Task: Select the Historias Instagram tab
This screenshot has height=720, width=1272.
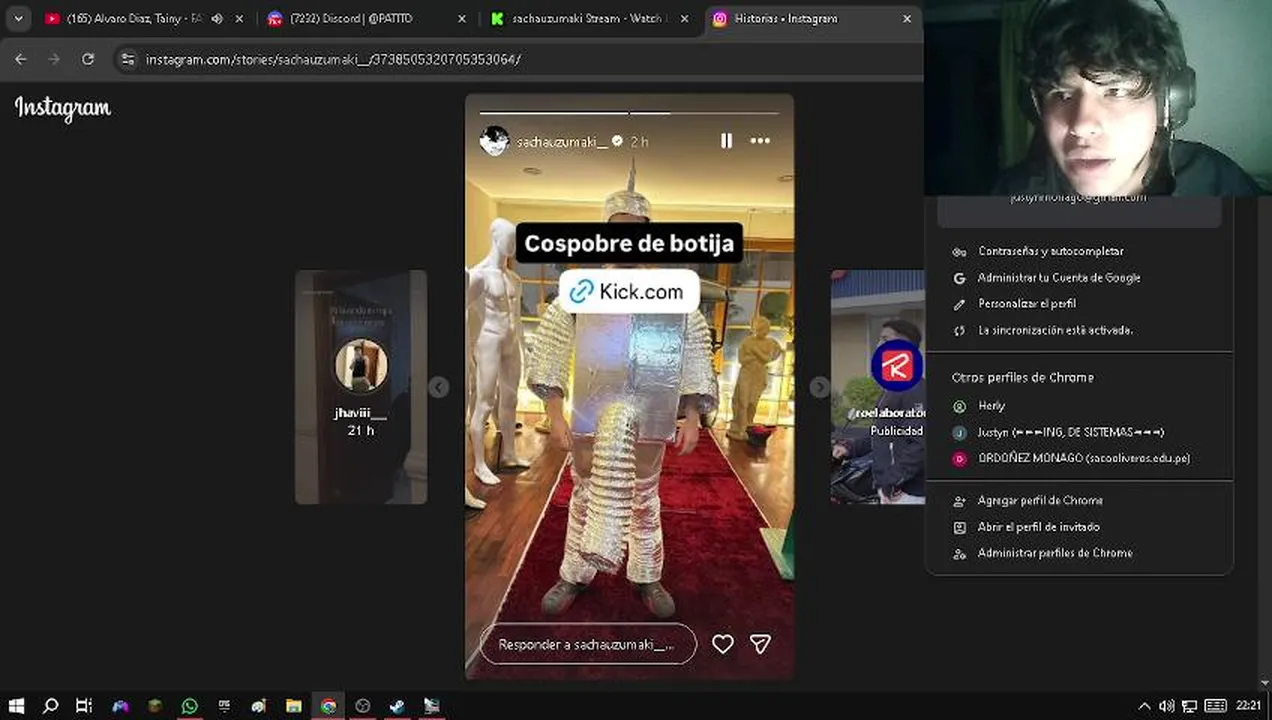Action: 786,18
